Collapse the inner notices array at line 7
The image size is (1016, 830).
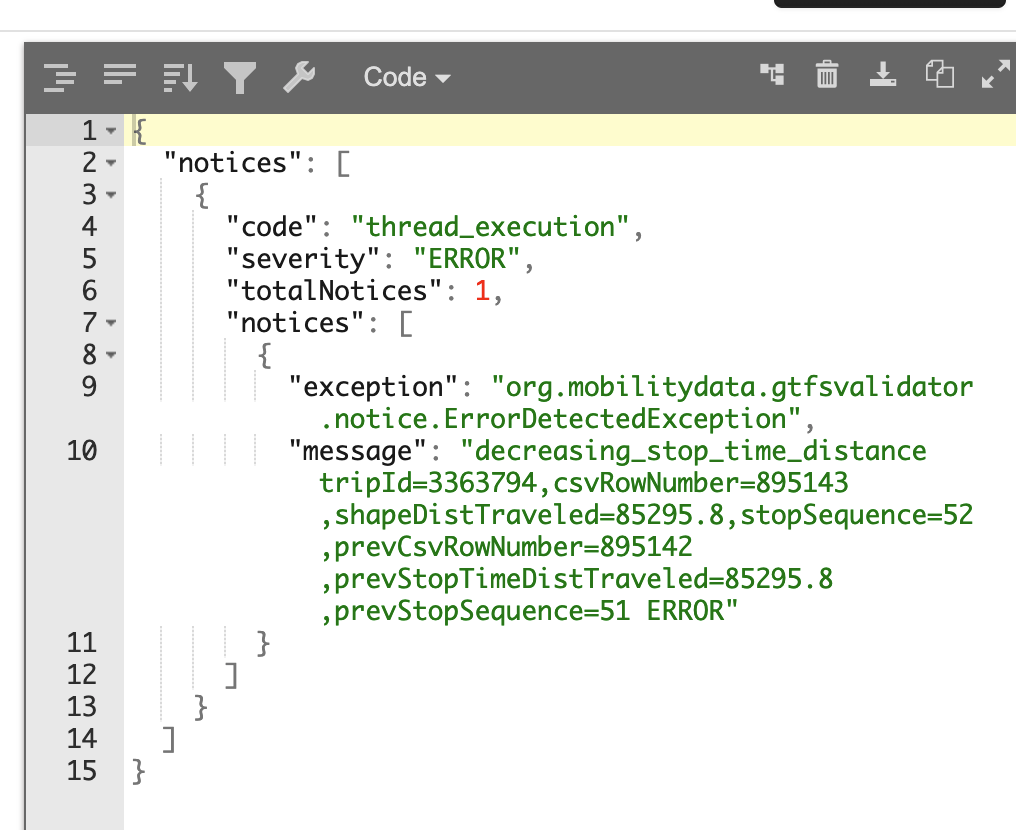[x=111, y=323]
